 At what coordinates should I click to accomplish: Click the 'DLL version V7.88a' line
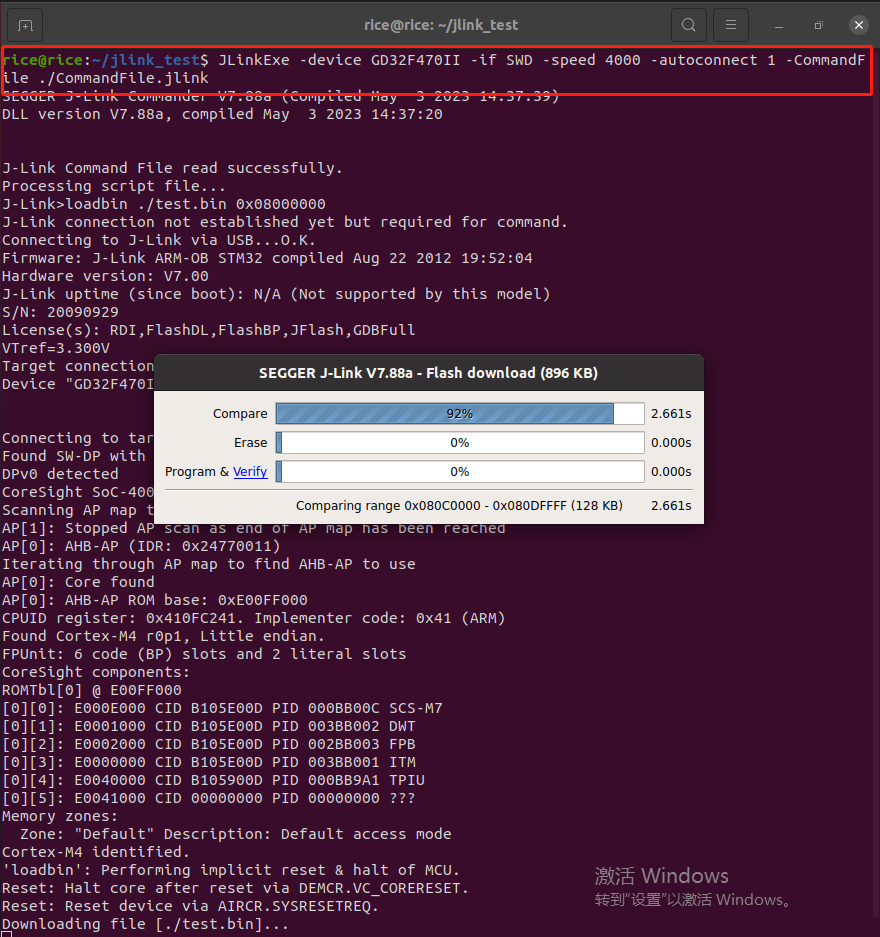point(222,114)
